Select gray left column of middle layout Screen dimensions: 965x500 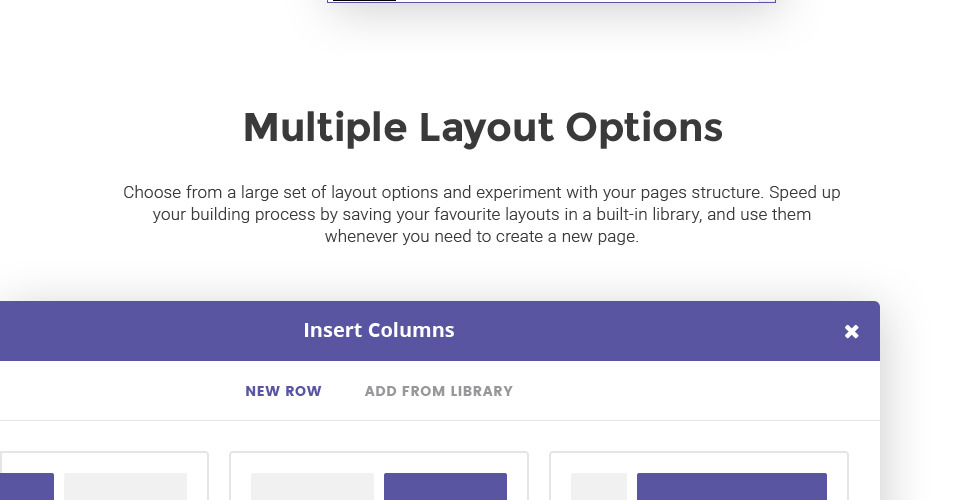pos(312,487)
